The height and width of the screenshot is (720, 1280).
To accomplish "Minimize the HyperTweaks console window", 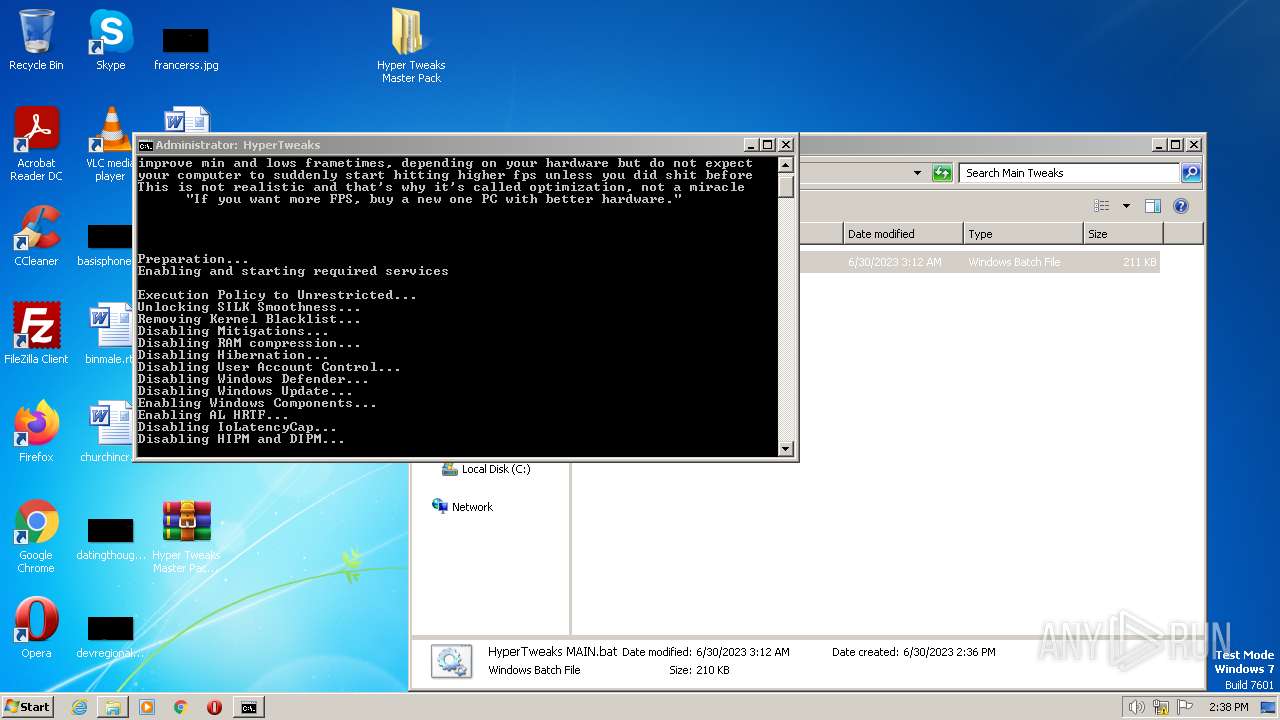I will pyautogui.click(x=751, y=145).
